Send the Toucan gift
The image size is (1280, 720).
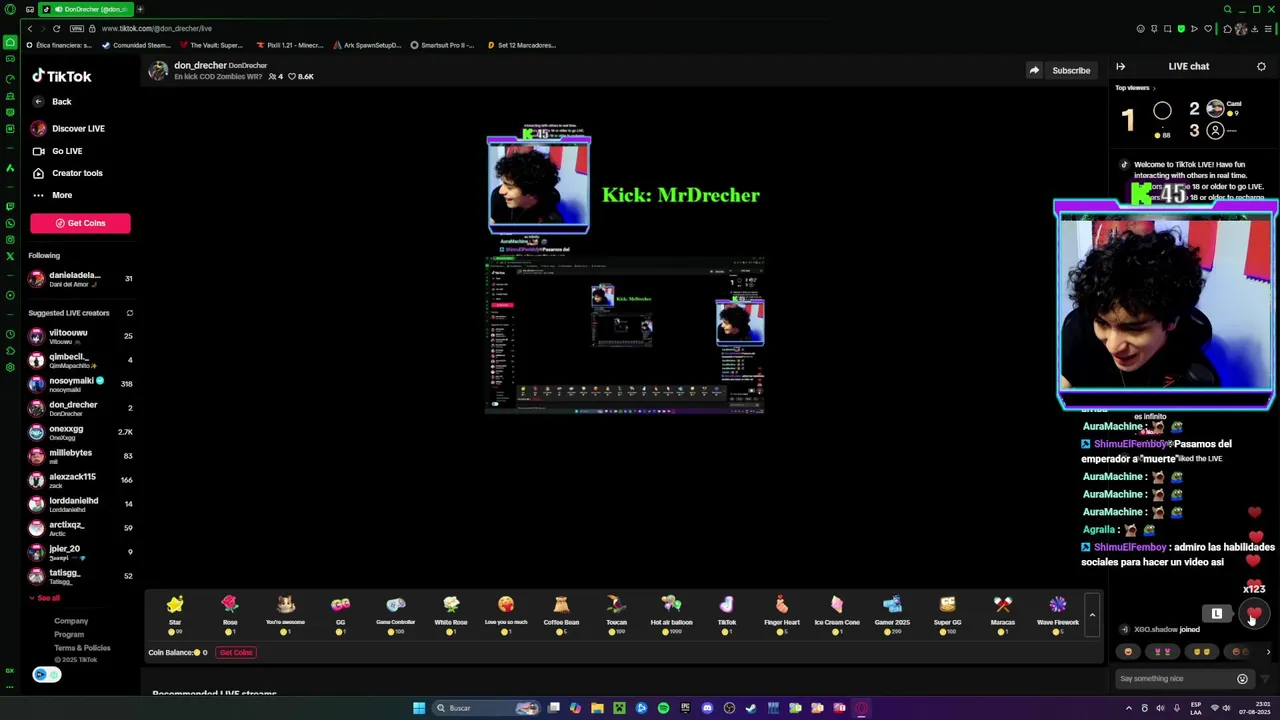point(616,613)
